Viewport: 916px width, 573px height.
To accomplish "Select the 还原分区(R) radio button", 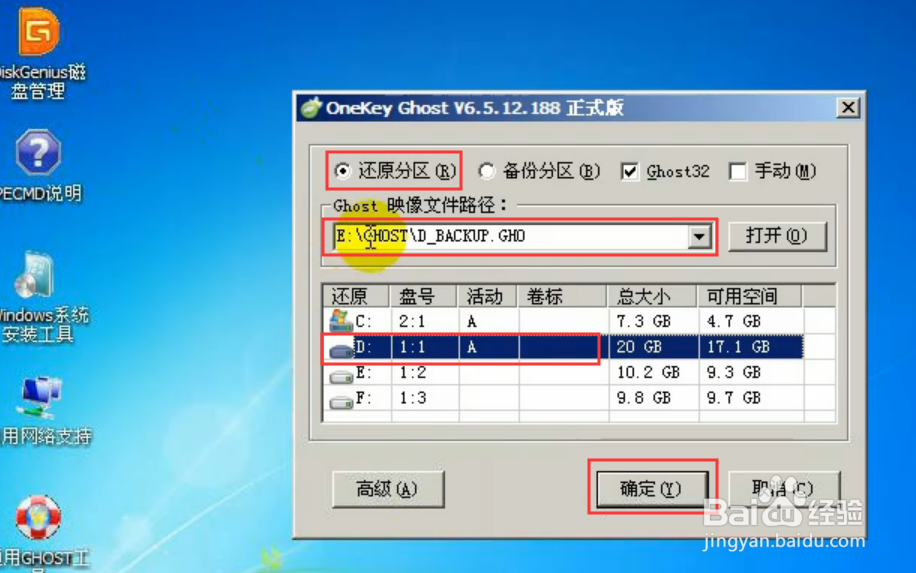I will [x=343, y=171].
